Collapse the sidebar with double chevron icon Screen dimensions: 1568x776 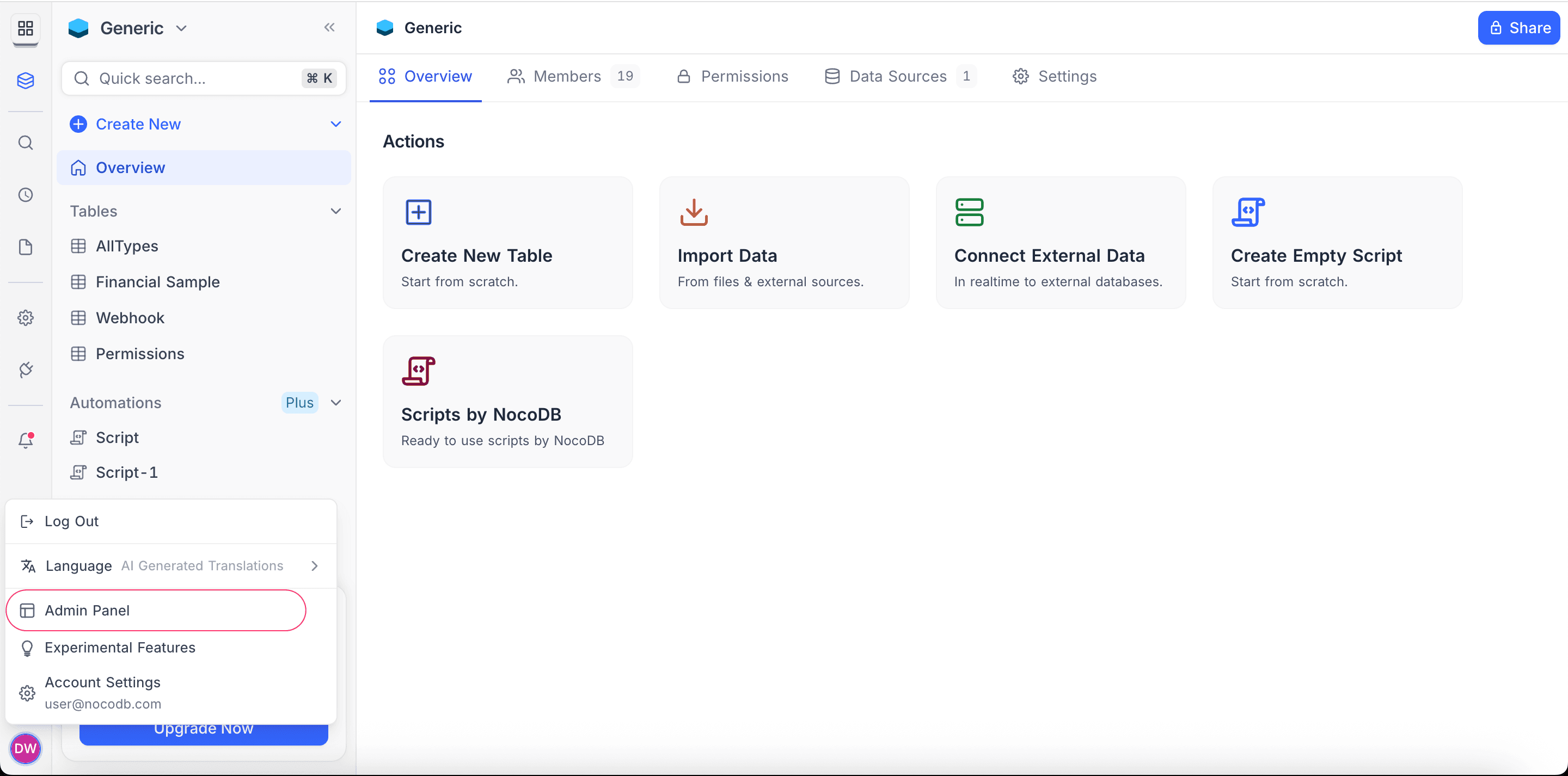tap(329, 27)
